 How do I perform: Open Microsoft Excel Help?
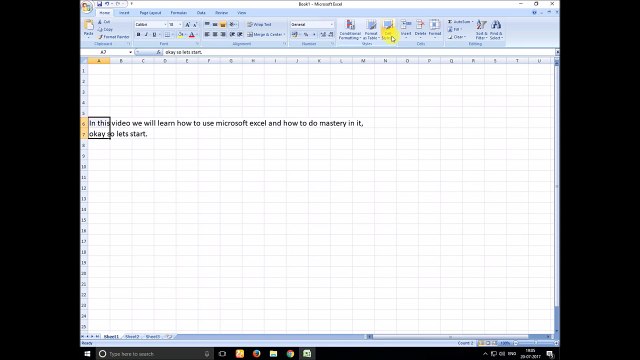(x=534, y=13)
